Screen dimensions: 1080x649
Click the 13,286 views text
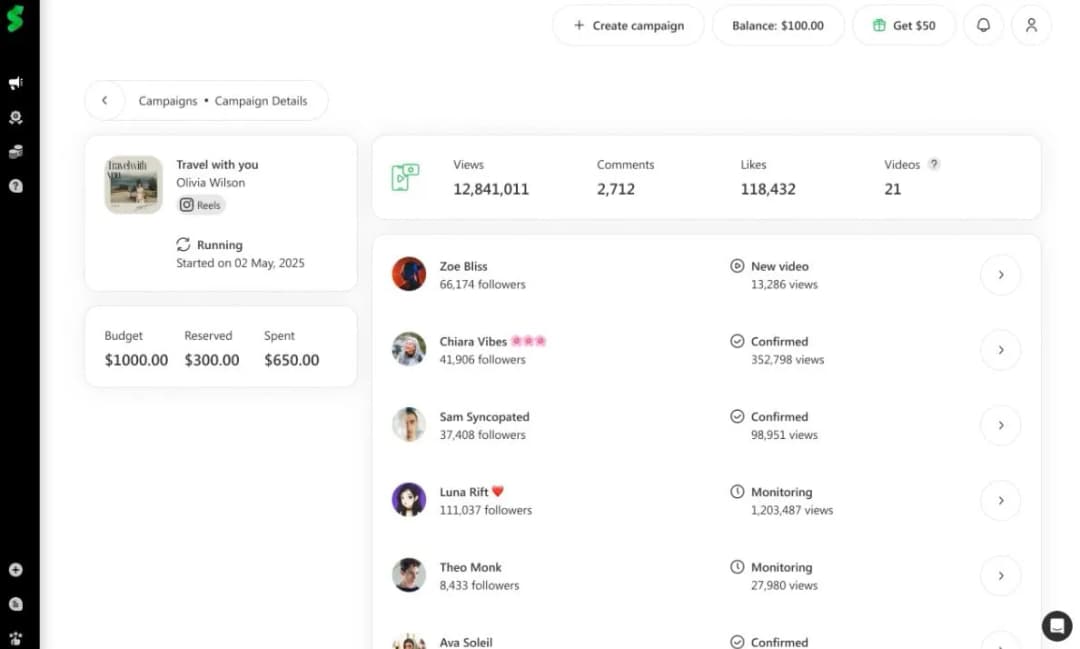(784, 284)
